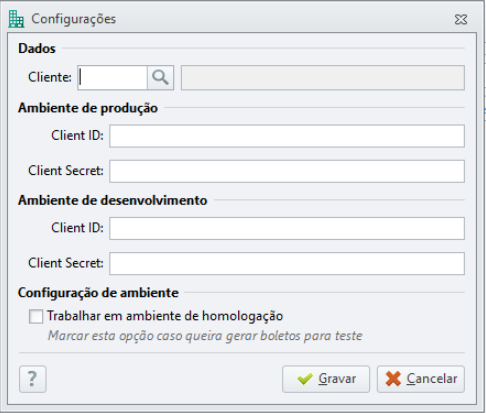The height and width of the screenshot is (413, 486).
Task: Close the Configurações dialog window
Action: pos(461,20)
